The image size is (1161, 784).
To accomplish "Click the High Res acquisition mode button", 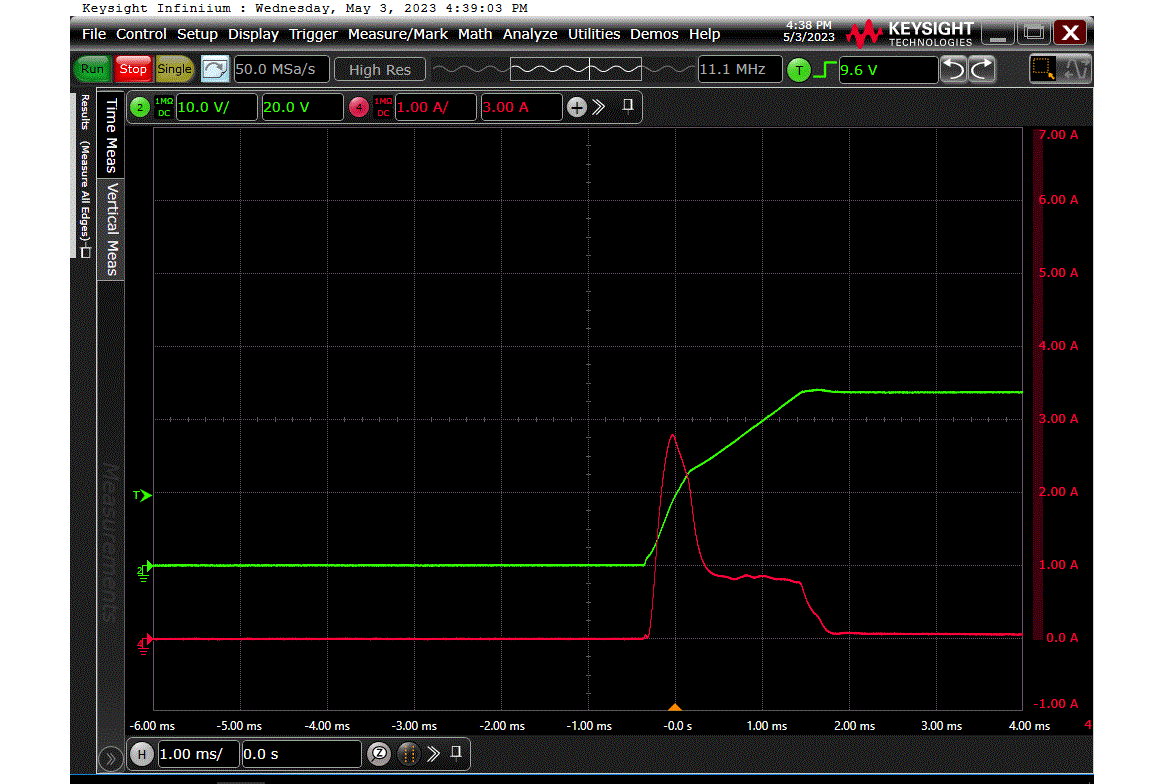I will [379, 69].
